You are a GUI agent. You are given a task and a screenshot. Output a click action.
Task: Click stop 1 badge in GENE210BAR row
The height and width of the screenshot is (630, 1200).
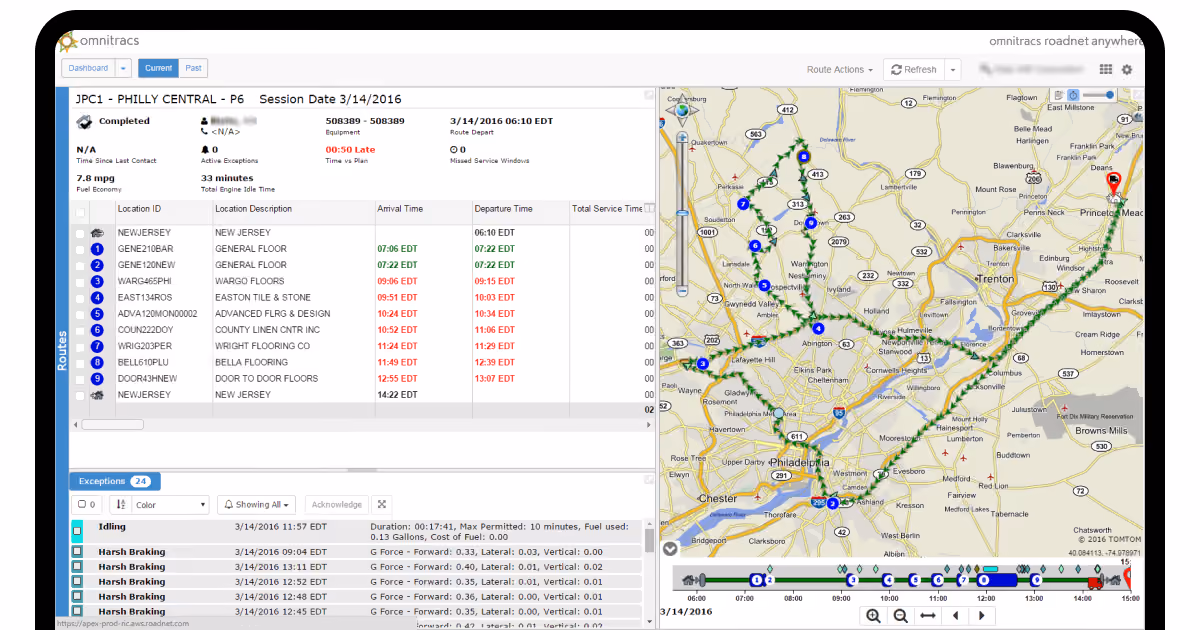pos(97,249)
